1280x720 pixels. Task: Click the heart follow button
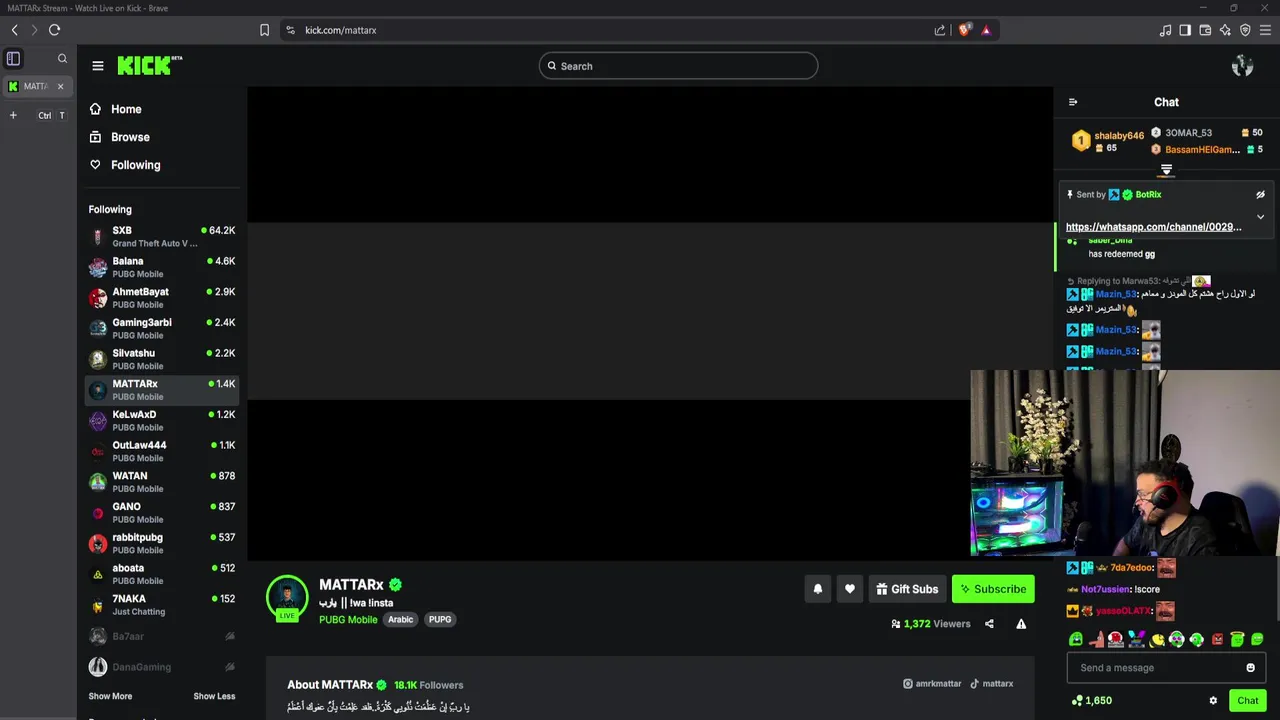[x=849, y=589]
